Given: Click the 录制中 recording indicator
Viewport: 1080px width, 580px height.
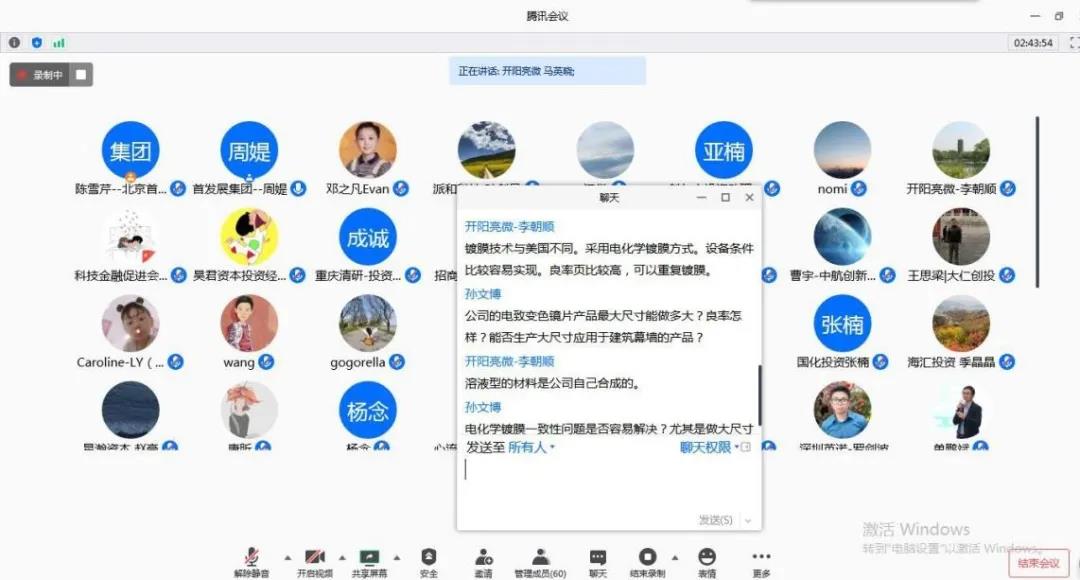Looking at the screenshot, I should tap(41, 74).
